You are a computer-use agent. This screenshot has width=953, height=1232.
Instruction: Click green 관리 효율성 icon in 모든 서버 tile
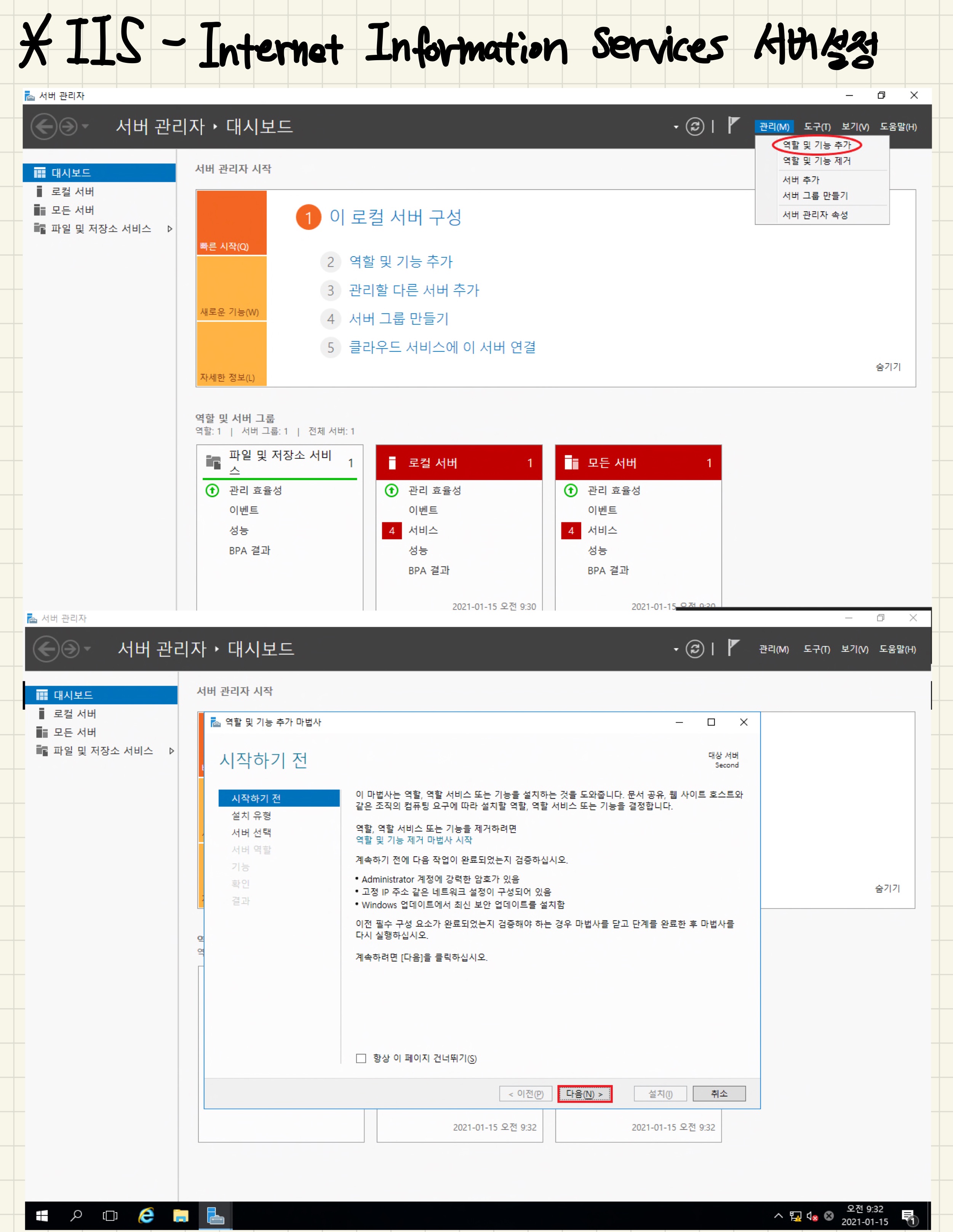coord(571,490)
